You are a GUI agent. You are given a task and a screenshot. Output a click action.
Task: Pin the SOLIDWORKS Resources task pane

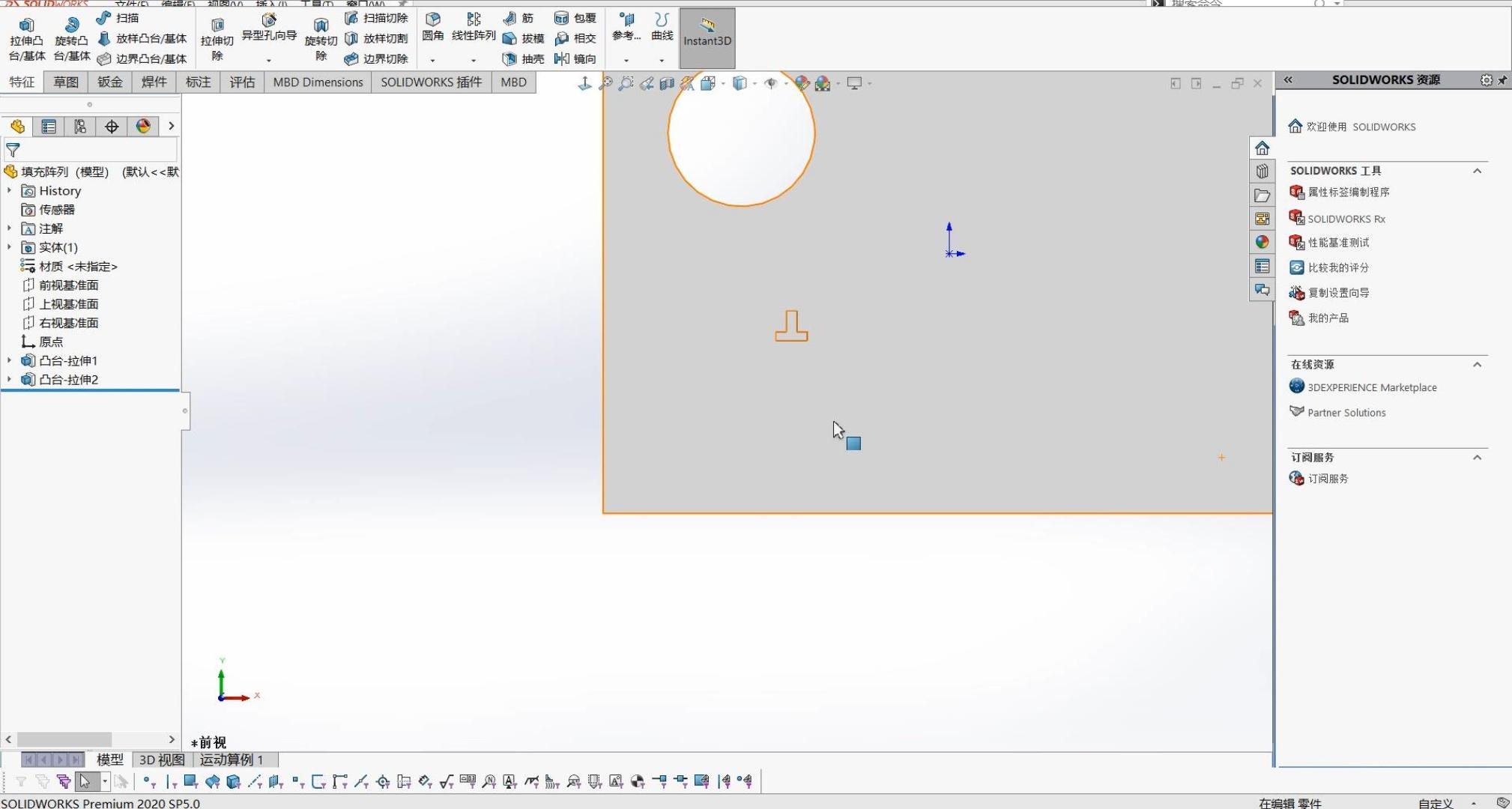pyautogui.click(x=1502, y=80)
